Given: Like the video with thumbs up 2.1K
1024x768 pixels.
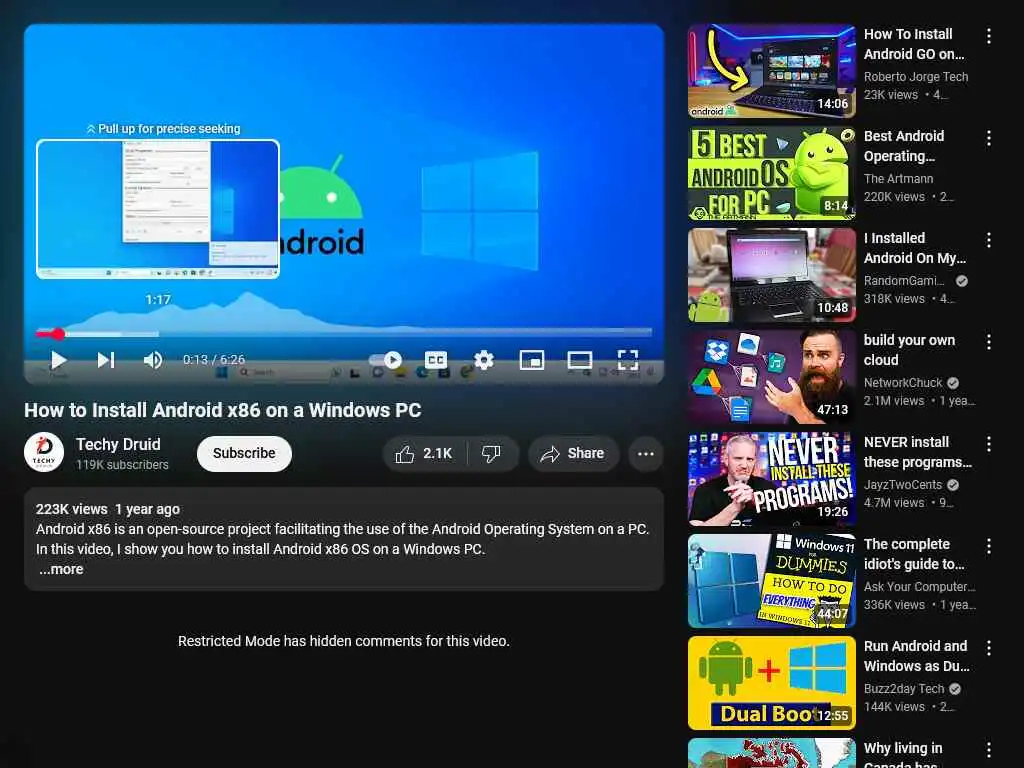Looking at the screenshot, I should pos(424,453).
